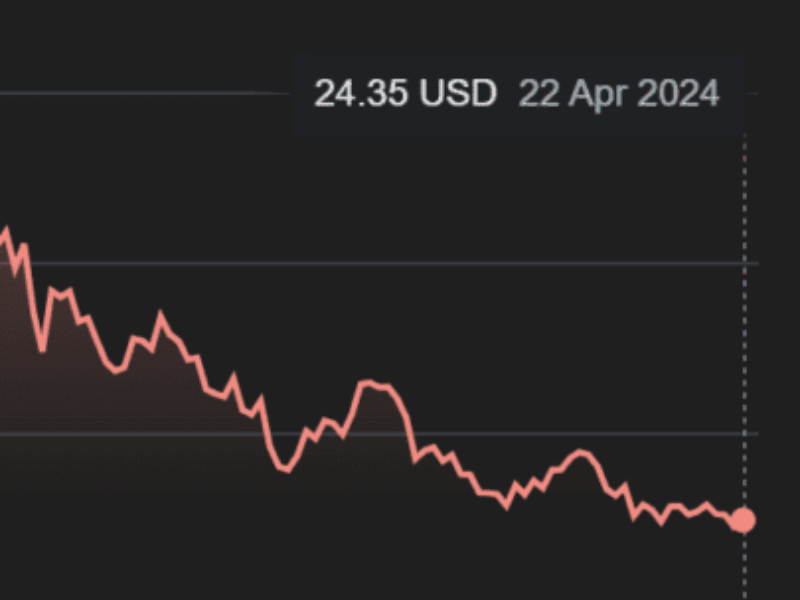Click the 24.35 USD price in tooltip
This screenshot has width=800, height=600.
pyautogui.click(x=405, y=94)
